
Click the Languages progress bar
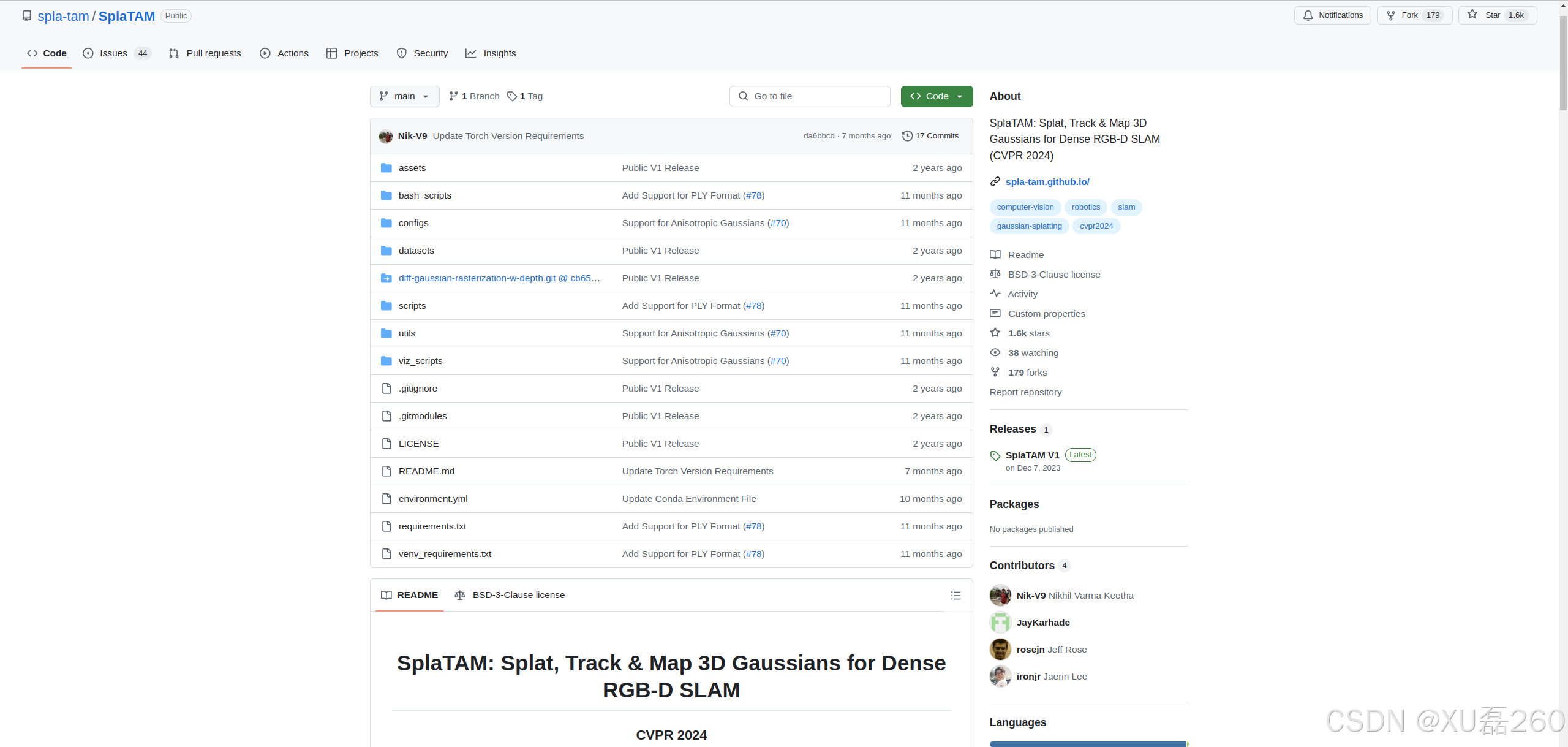tap(1088, 743)
